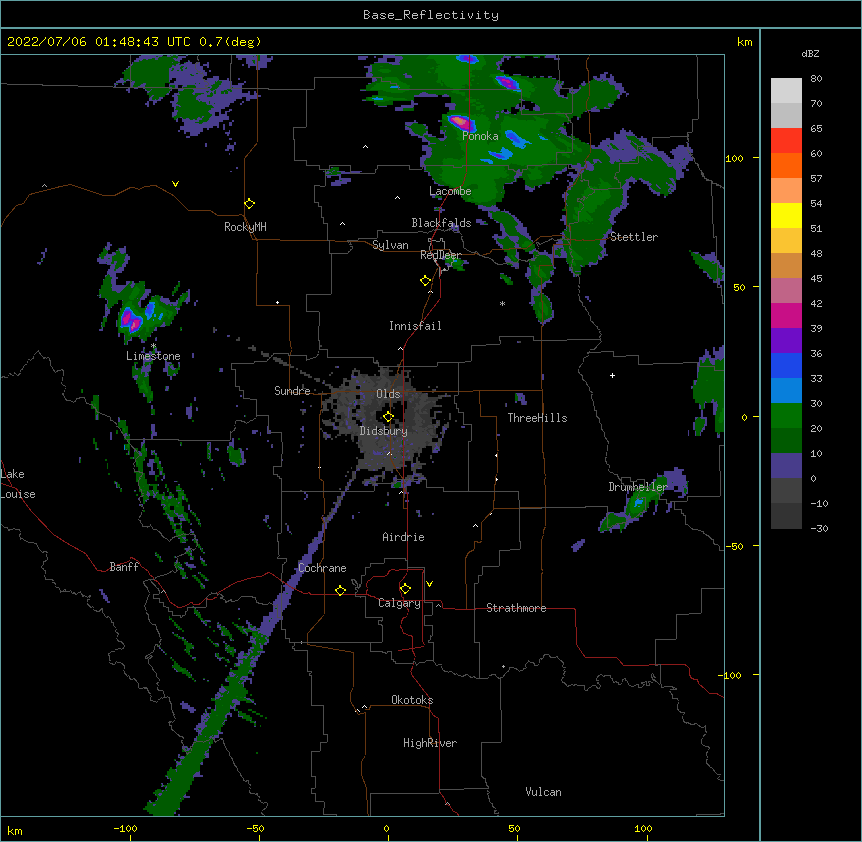Click the Banff label

124,567
